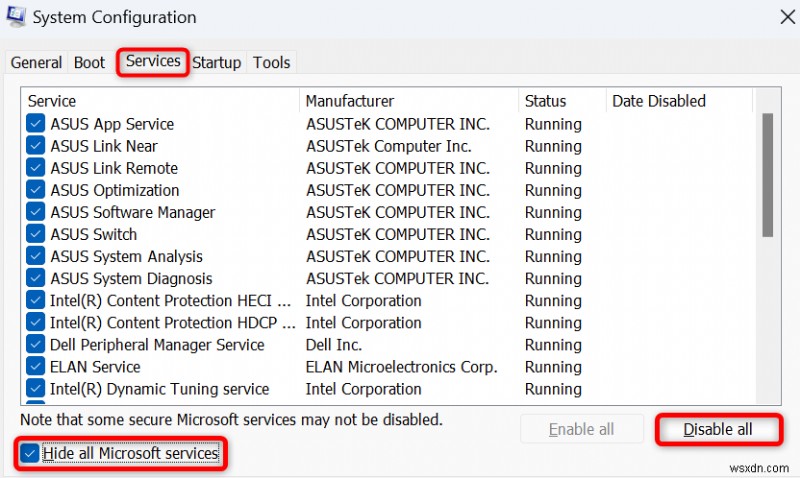The image size is (800, 478).
Task: Uncheck ASUS Software Manager checkbox
Action: tap(35, 212)
